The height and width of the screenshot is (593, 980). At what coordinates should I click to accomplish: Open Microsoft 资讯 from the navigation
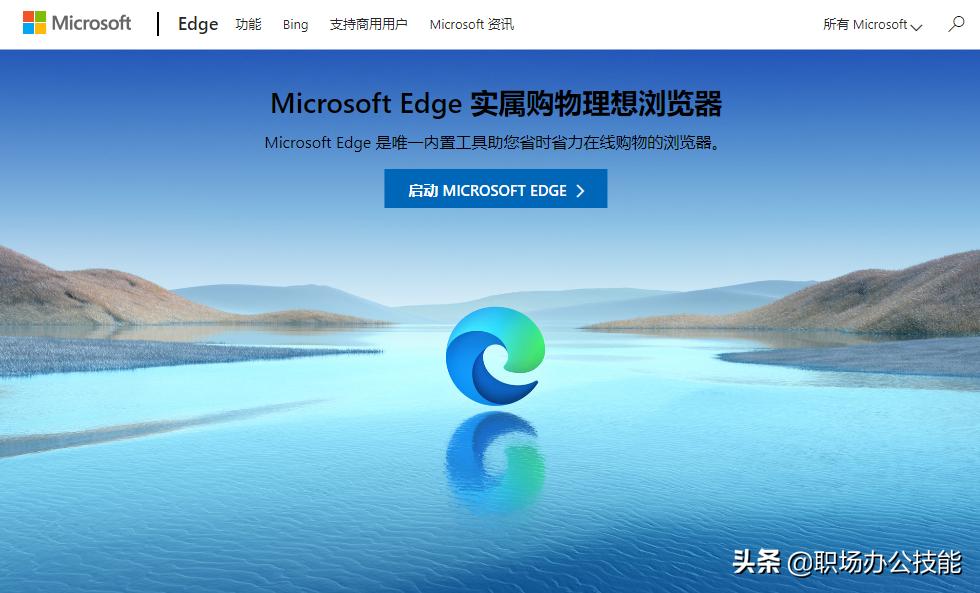(x=472, y=24)
